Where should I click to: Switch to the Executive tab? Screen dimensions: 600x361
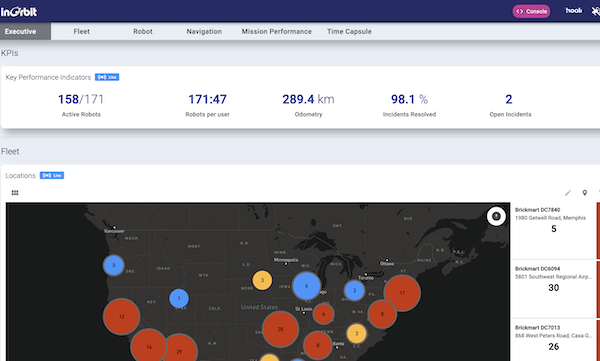point(25,31)
